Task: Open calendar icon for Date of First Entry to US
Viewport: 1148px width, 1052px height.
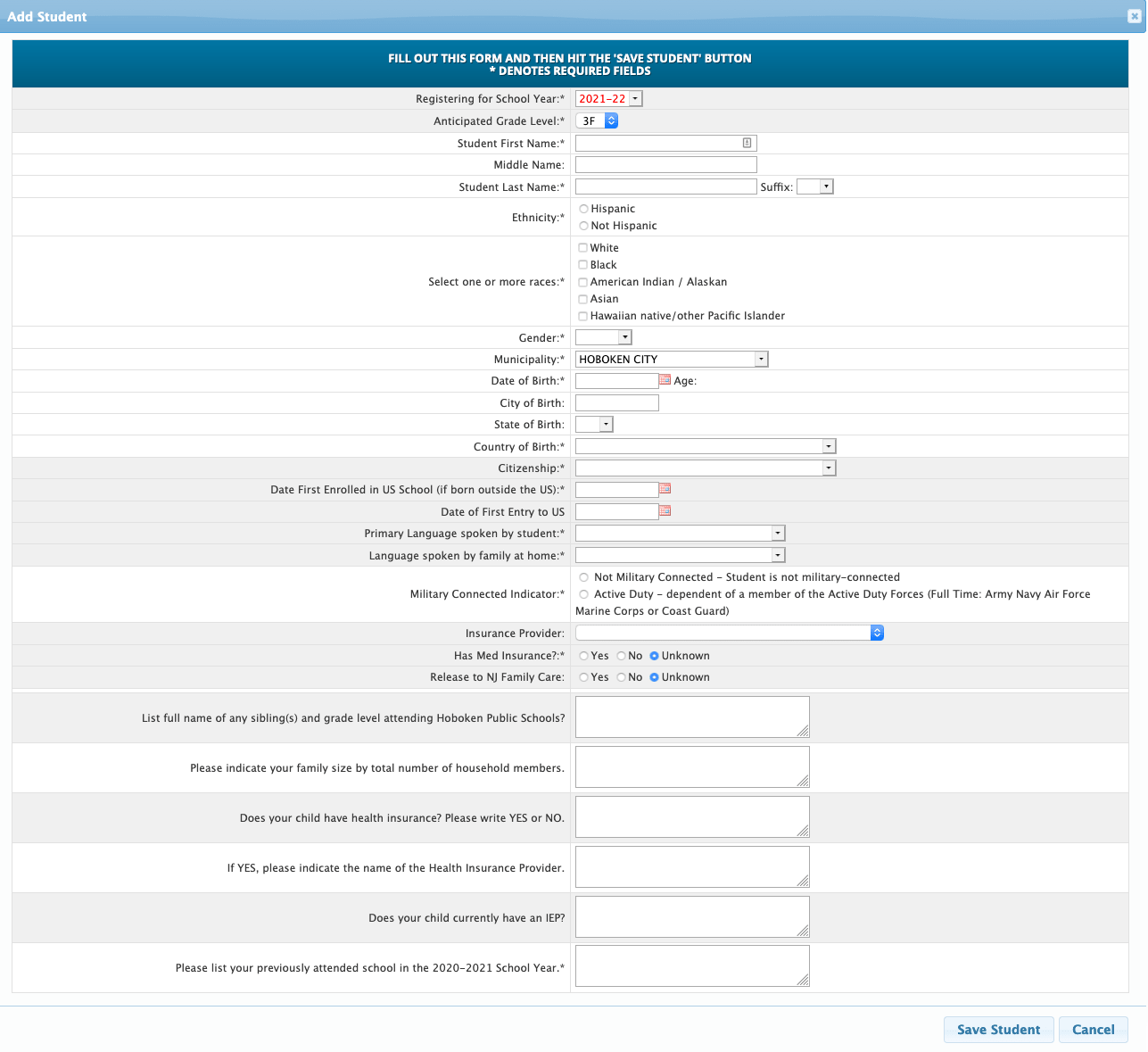Action: (665, 511)
